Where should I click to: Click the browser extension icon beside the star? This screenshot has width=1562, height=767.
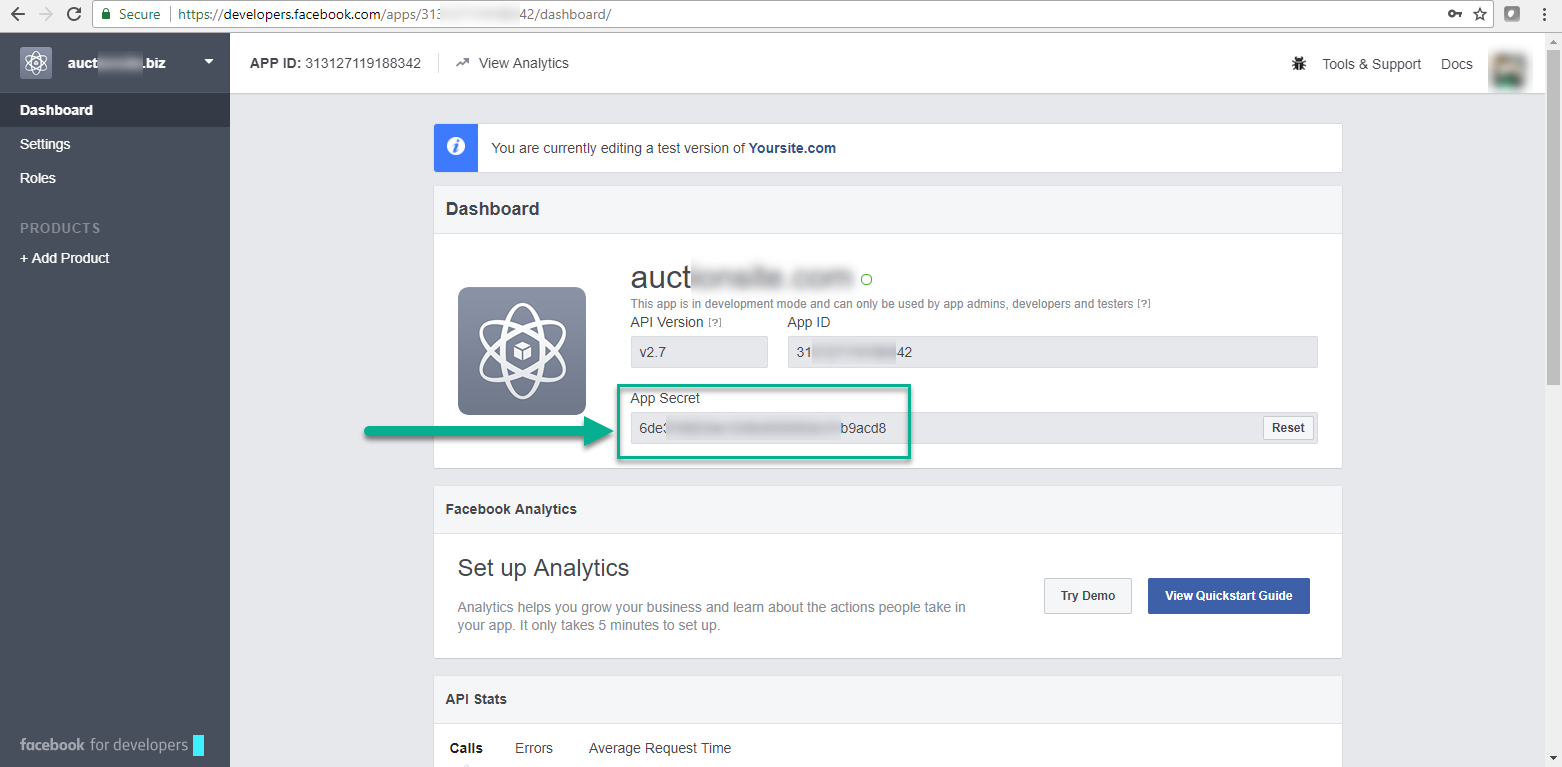pyautogui.click(x=1513, y=14)
